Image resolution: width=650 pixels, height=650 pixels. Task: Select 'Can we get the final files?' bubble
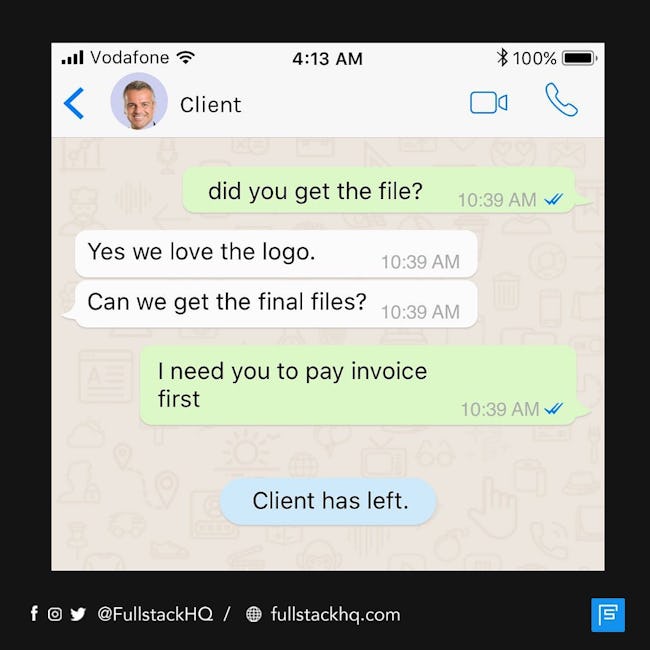[x=276, y=304]
